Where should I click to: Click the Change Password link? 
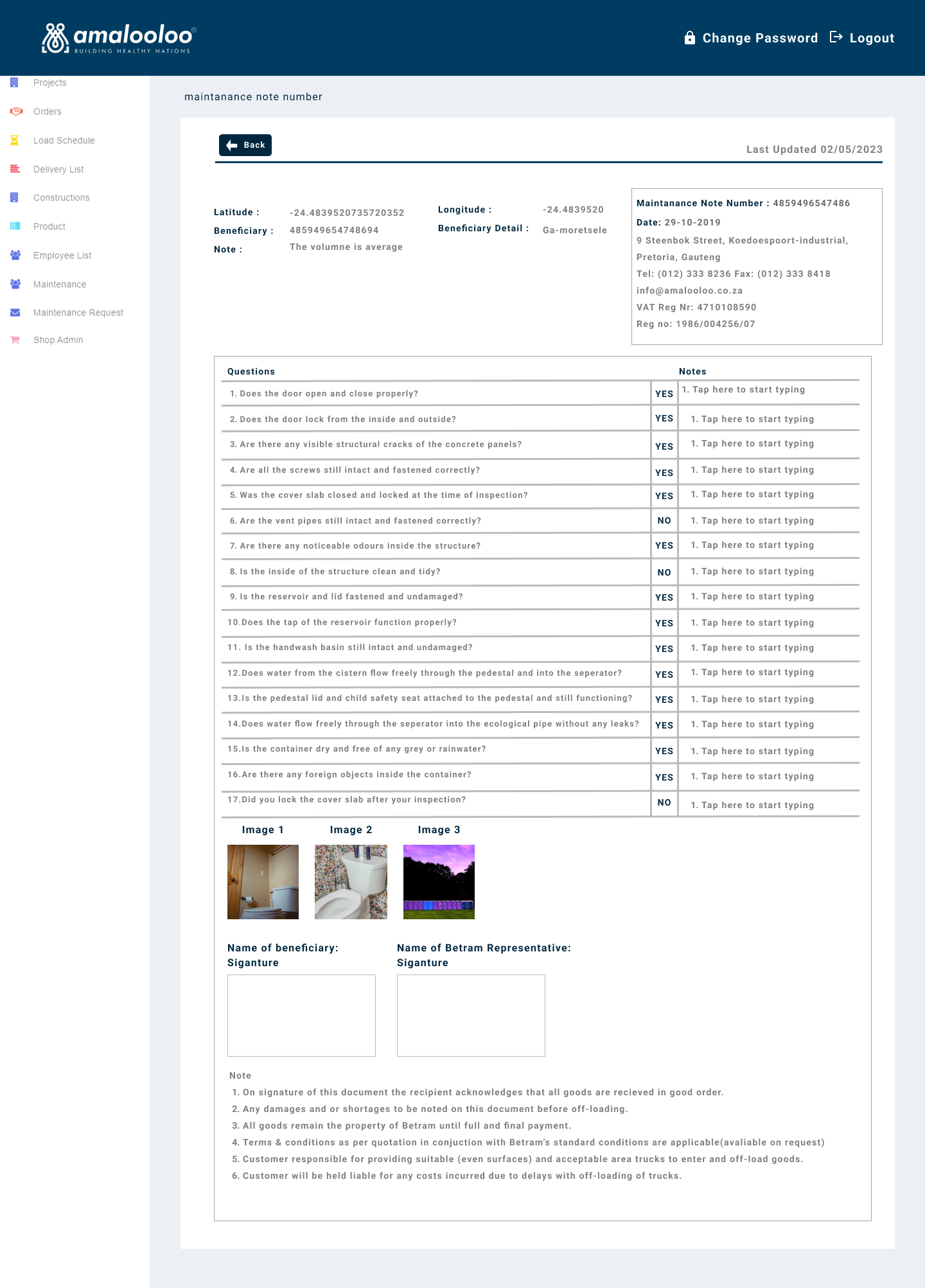760,38
